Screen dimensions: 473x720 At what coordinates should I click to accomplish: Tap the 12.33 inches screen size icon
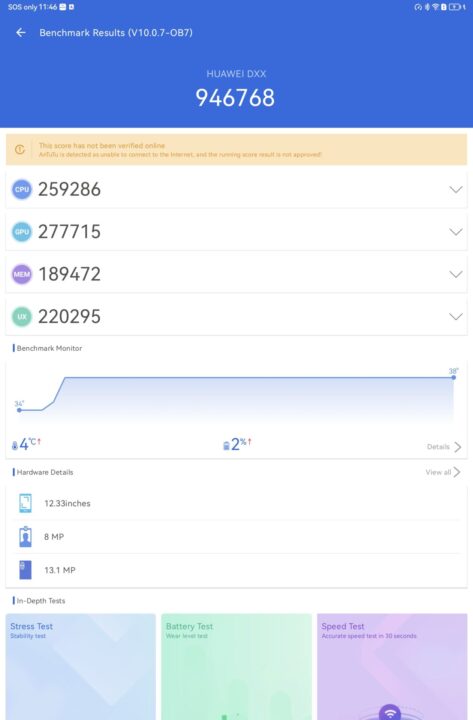pos(25,503)
